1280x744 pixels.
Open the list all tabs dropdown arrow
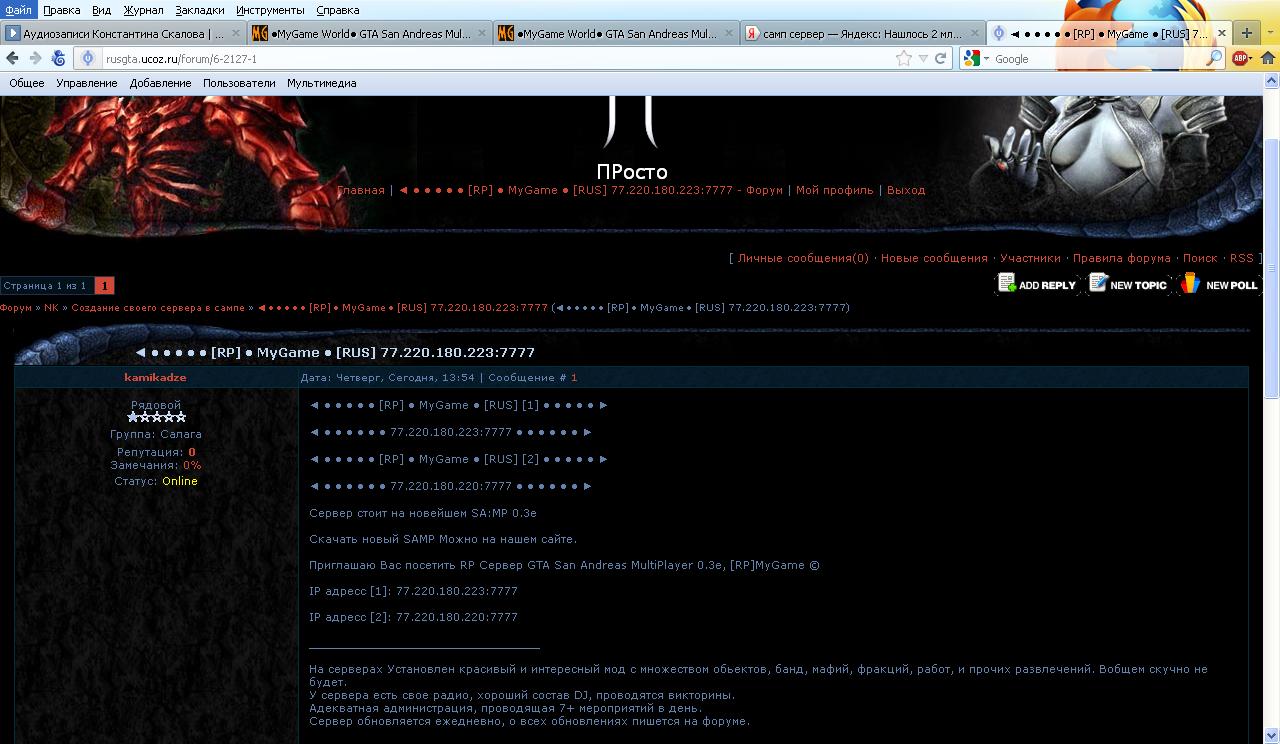point(1268,33)
